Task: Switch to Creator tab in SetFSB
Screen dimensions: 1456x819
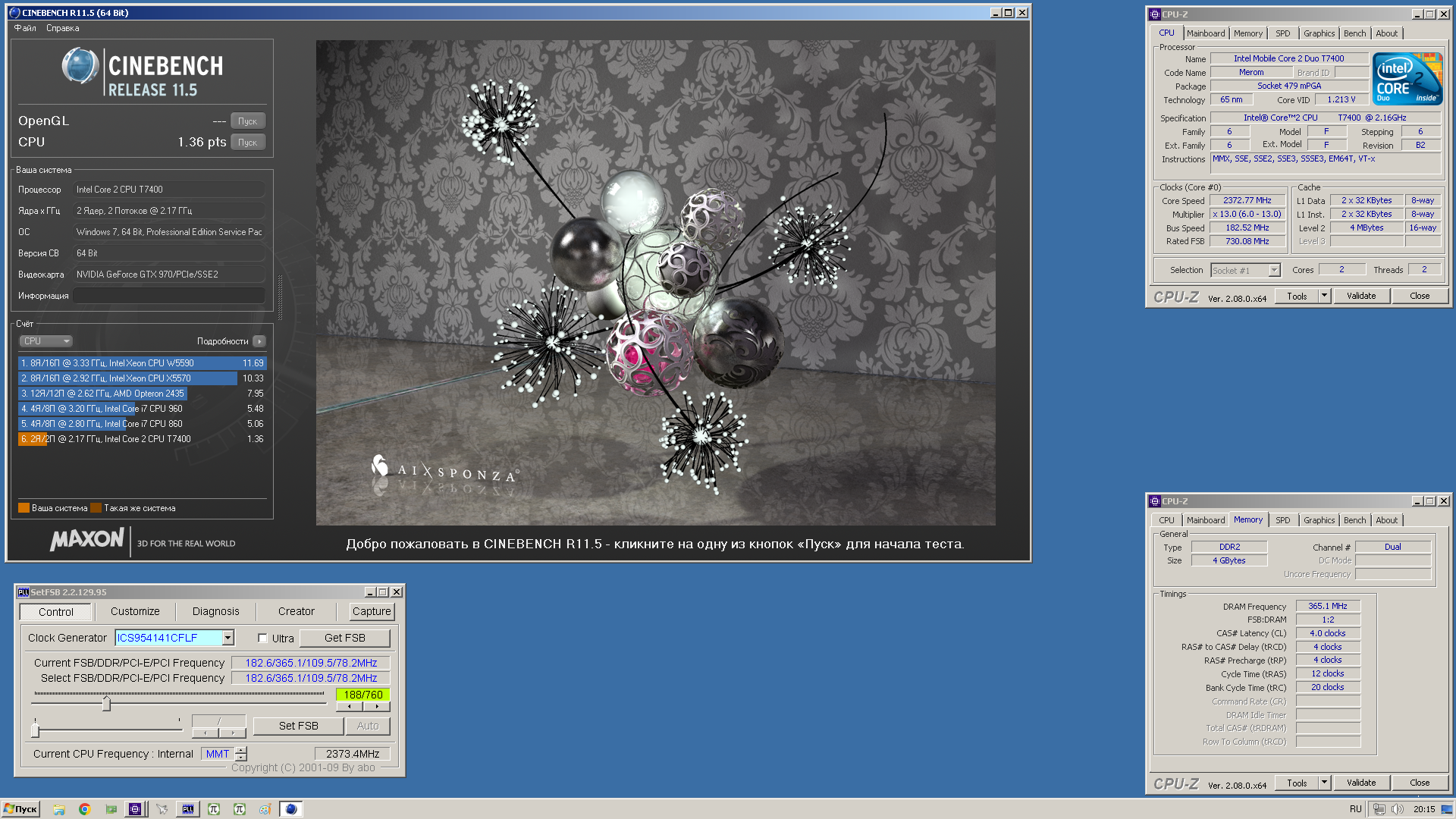Action: 296,611
